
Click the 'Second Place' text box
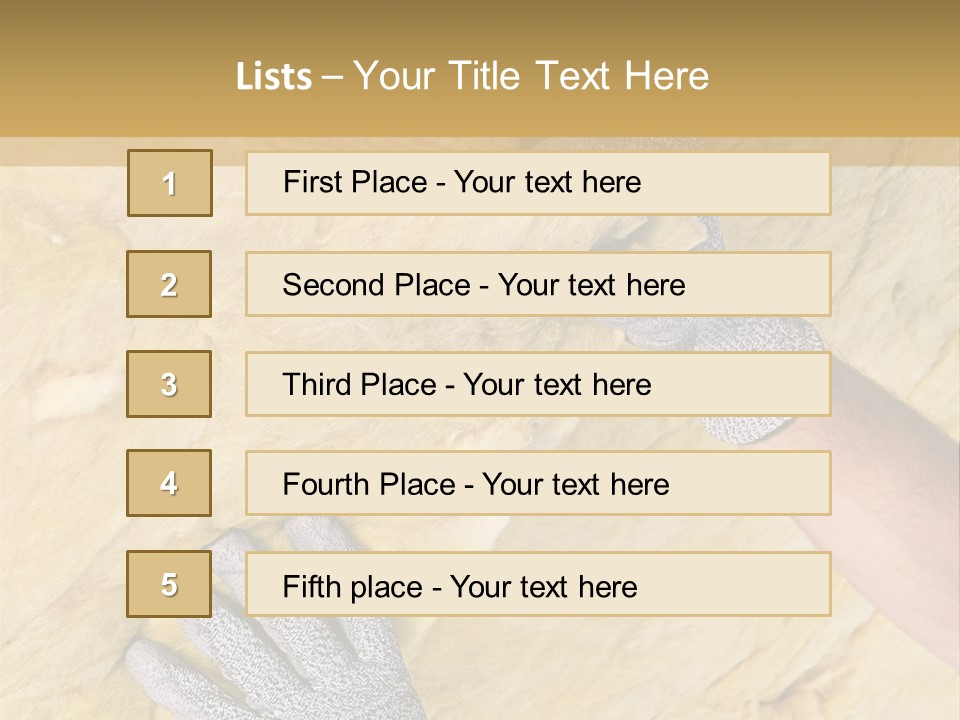click(x=538, y=284)
